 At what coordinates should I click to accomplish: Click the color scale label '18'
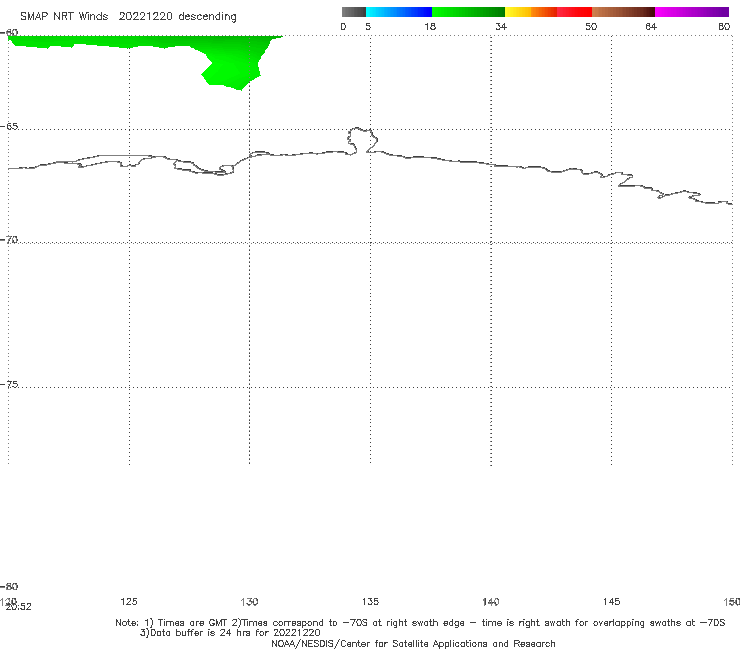click(x=430, y=26)
